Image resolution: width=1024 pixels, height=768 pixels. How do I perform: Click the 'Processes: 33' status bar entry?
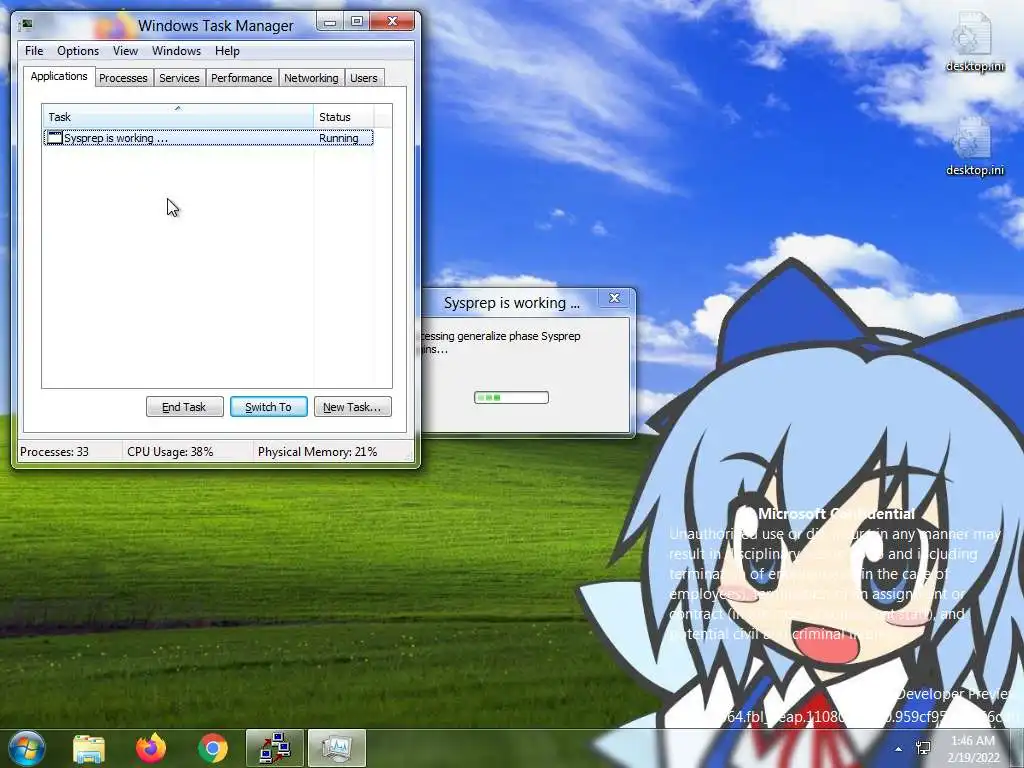pos(55,451)
